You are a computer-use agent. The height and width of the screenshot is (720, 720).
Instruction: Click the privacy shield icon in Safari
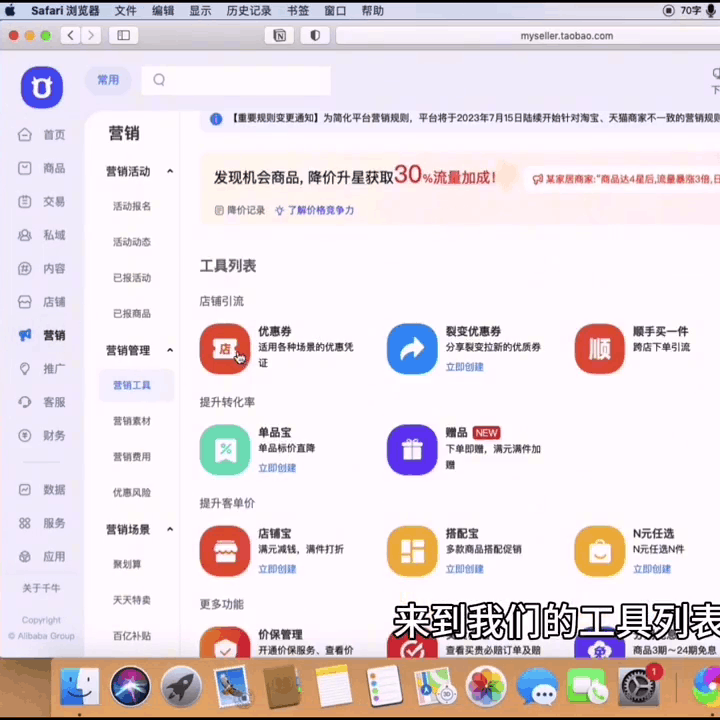[315, 35]
